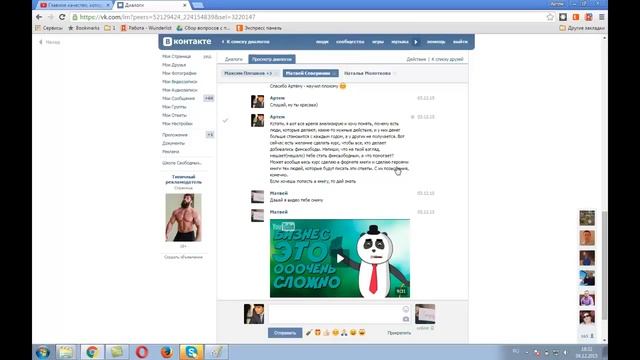Screen dimensions: 640x360
Task: Insert the thumbs-up emoji below message field
Action: [x=326, y=333]
